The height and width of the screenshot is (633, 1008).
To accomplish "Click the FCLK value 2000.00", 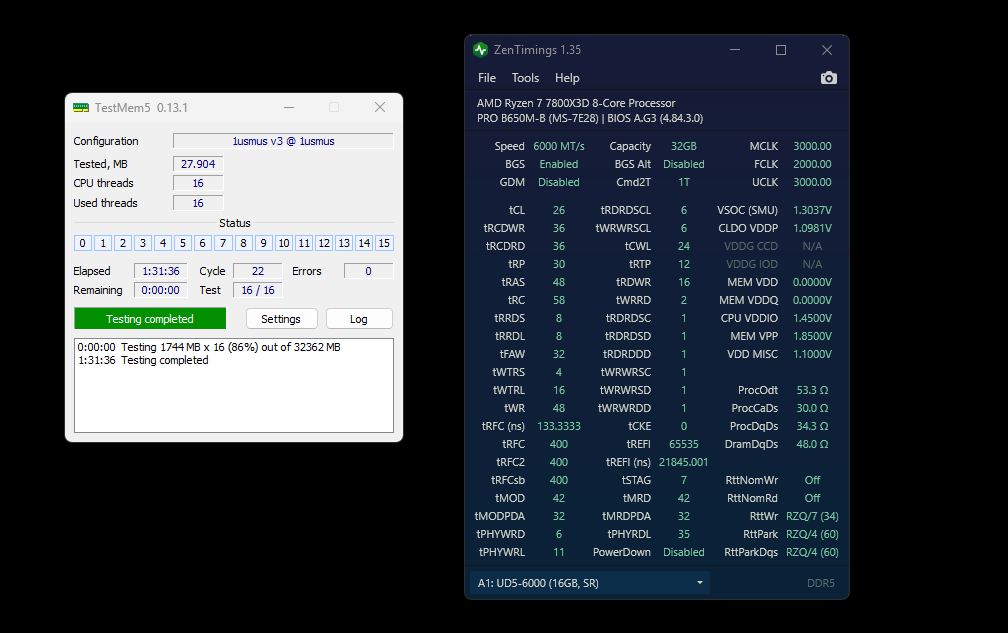I will [x=812, y=164].
